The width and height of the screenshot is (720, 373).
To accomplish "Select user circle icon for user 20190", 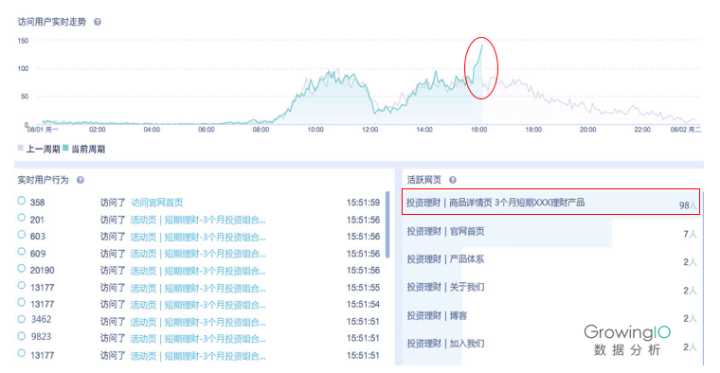I will [x=21, y=269].
